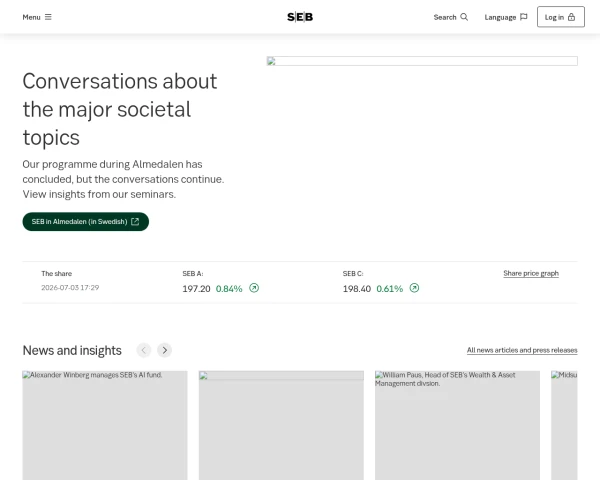This screenshot has height=480, width=600.
Task: Click the hero banner image placeholder
Action: [422, 61]
